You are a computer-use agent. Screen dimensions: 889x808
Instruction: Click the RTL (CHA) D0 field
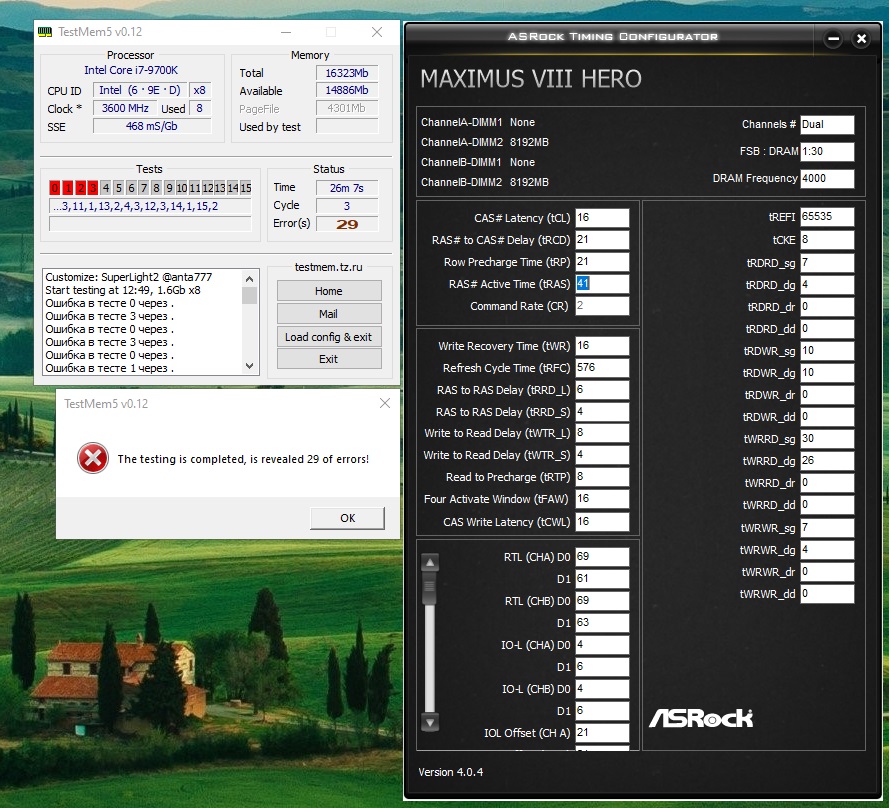[602, 557]
